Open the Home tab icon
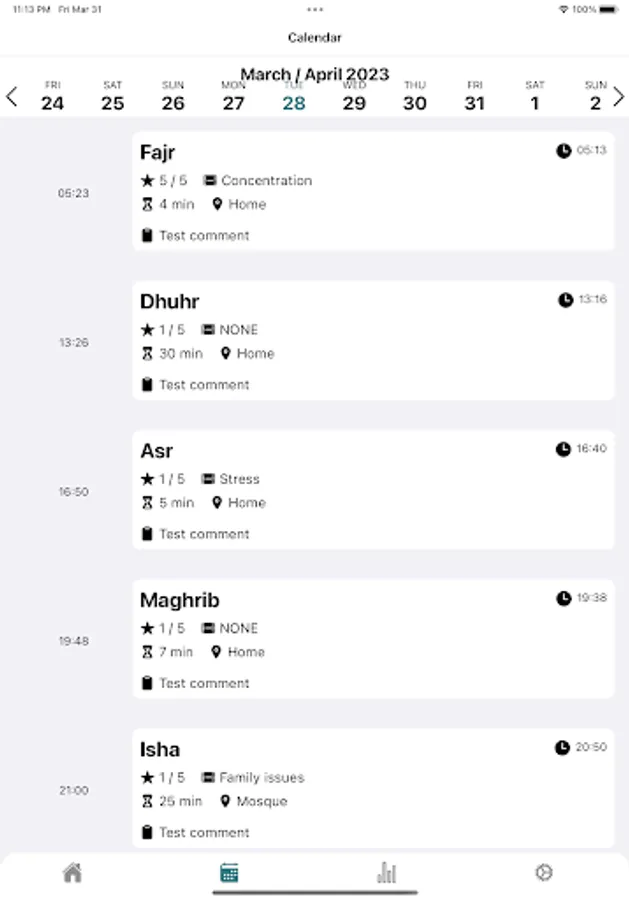629x900 pixels. click(72, 873)
